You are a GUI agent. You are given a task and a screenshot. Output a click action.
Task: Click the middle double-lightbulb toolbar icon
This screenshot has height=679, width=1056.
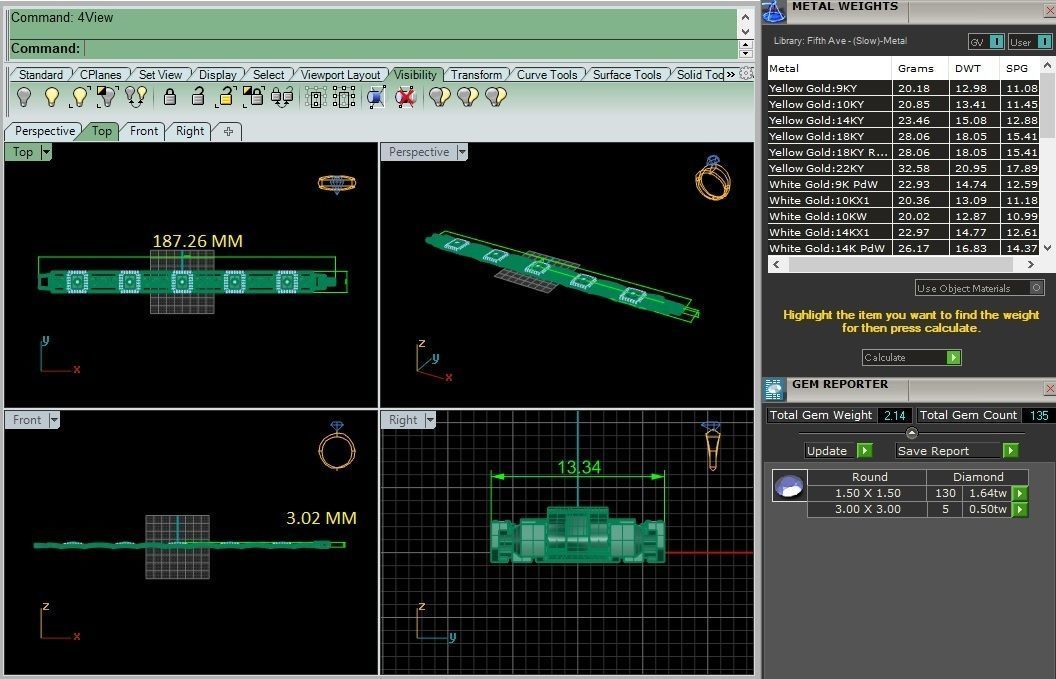click(468, 97)
